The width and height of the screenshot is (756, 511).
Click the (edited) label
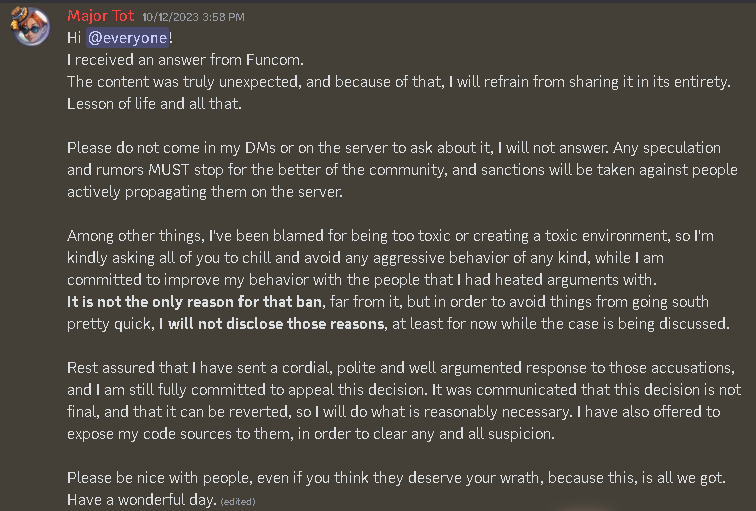[238, 500]
